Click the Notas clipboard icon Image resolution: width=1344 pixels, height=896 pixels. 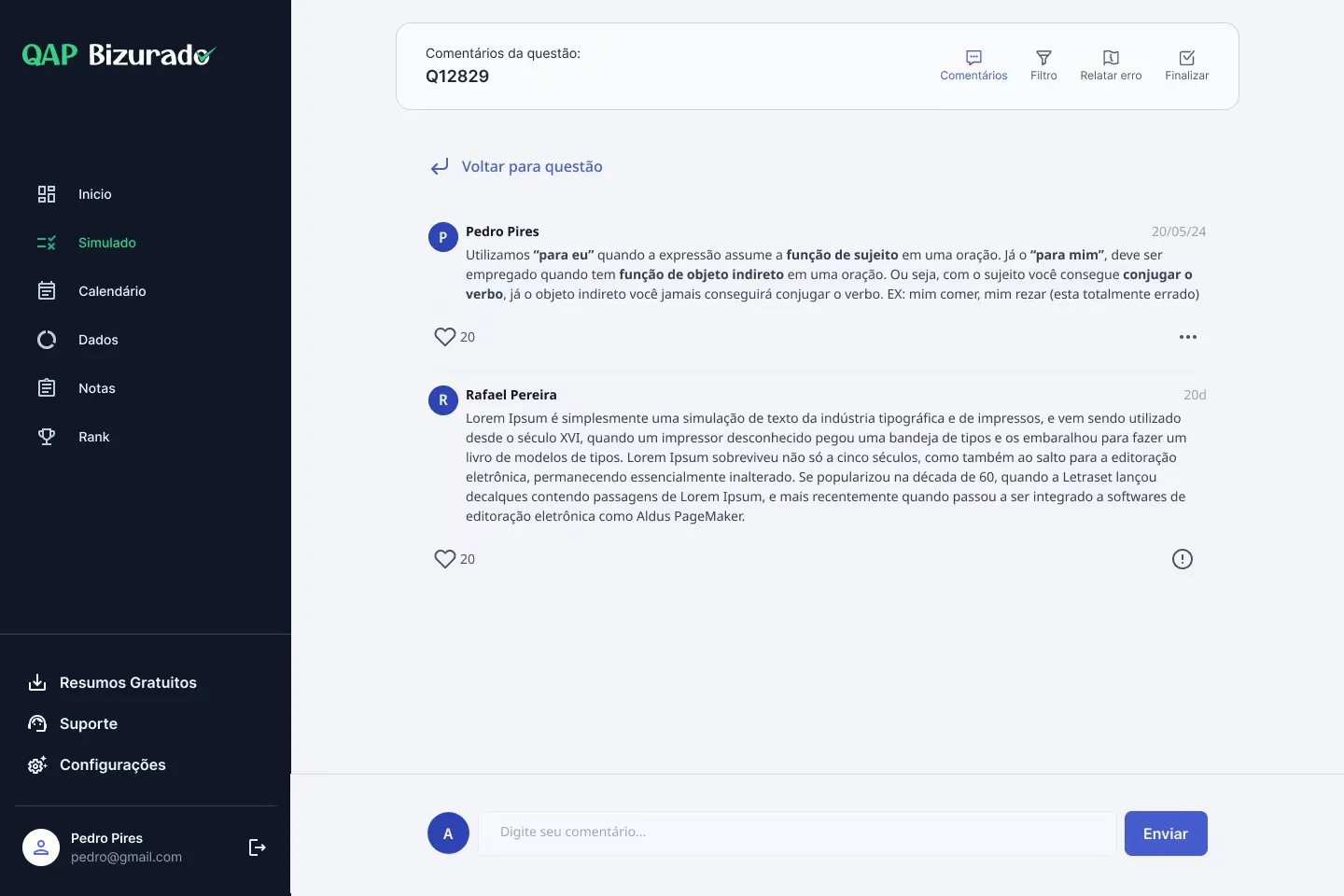click(47, 388)
